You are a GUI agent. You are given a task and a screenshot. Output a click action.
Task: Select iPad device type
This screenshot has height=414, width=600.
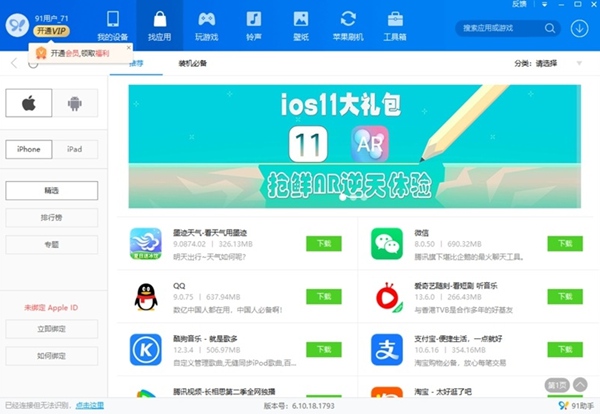click(x=75, y=149)
